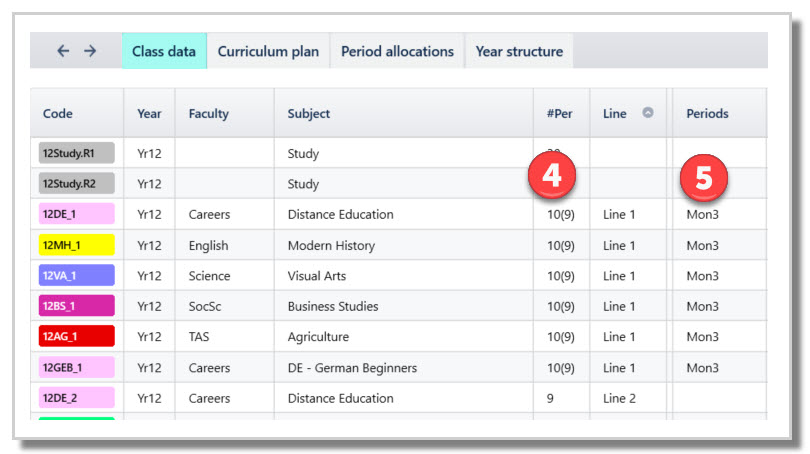This screenshot has width=810, height=454.
Task: Open the Curriculum plan tab
Action: [268, 51]
